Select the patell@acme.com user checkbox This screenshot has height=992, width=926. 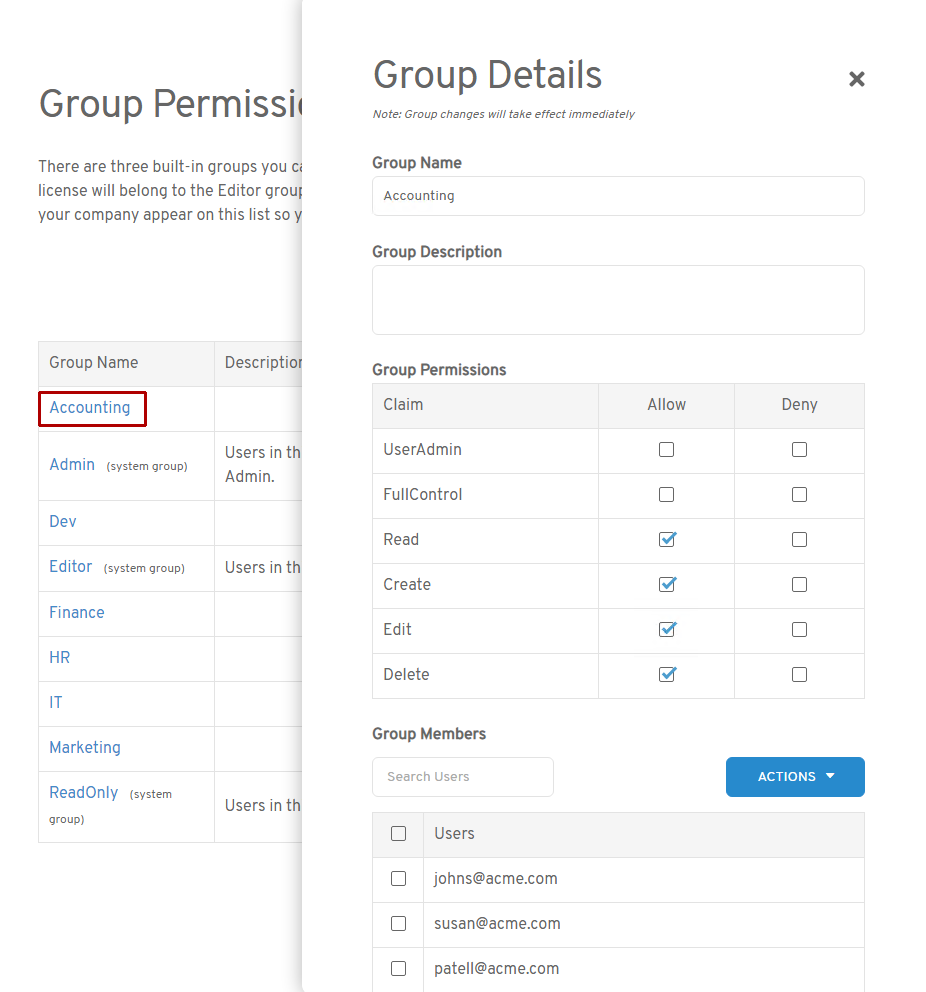pyautogui.click(x=398, y=969)
